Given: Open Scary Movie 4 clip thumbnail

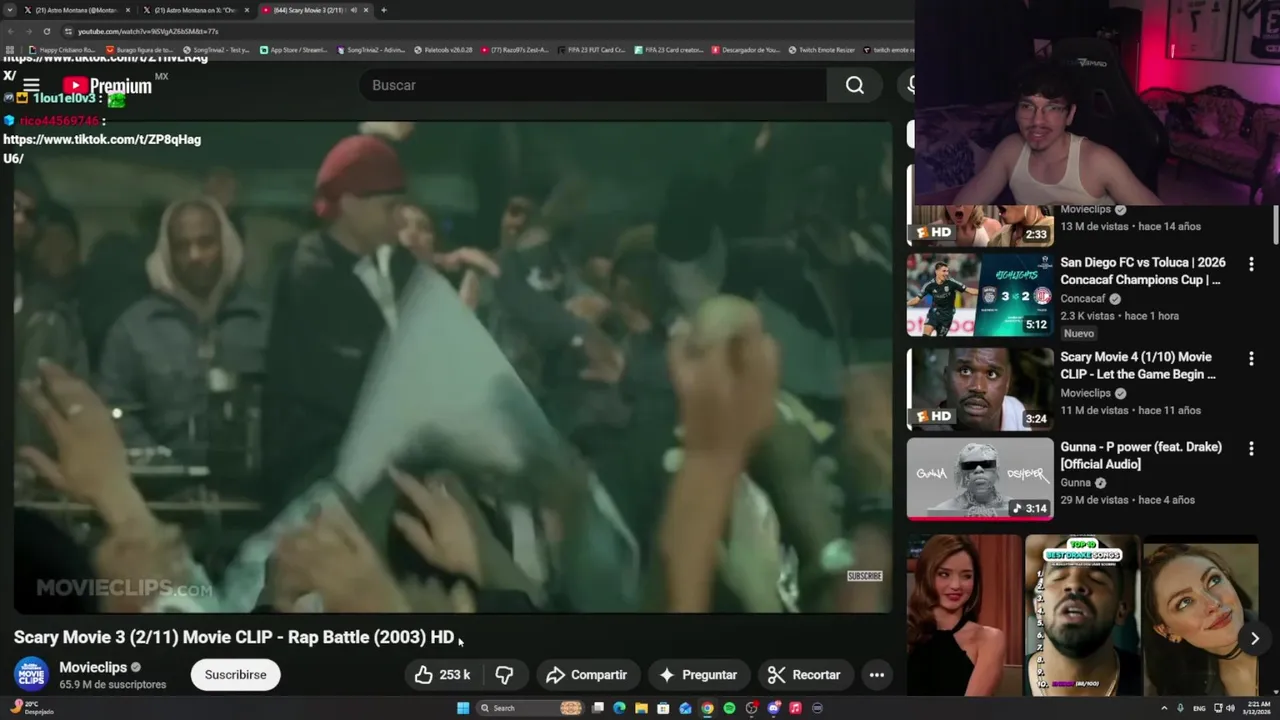Looking at the screenshot, I should click(980, 389).
